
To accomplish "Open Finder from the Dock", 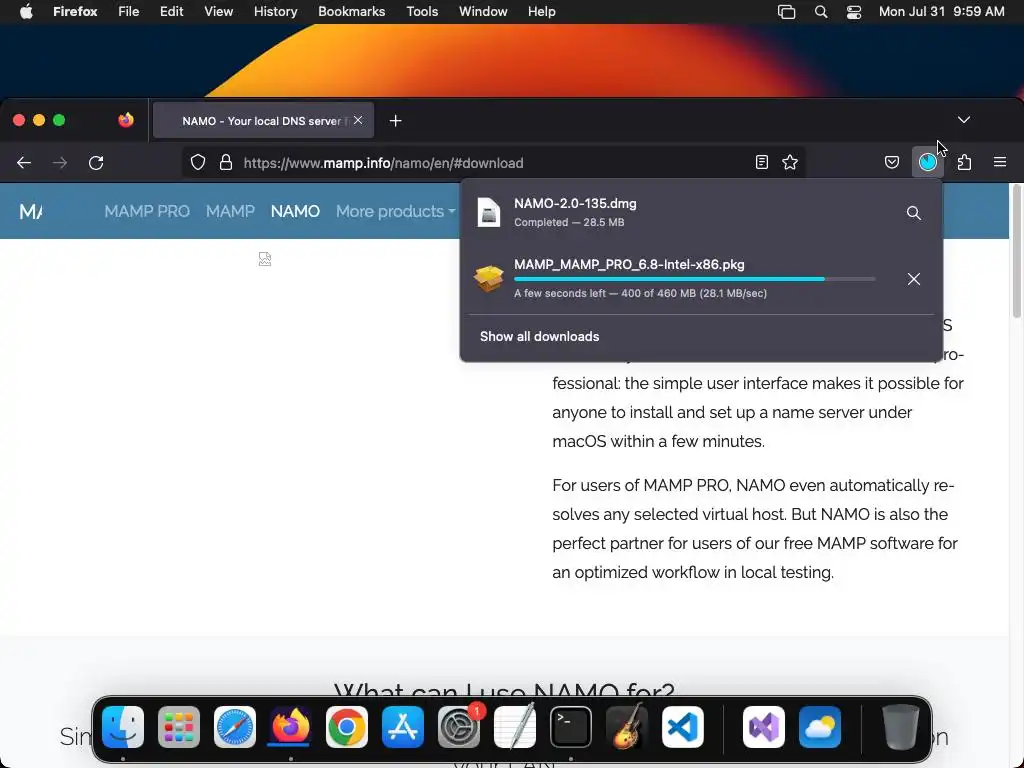I will [123, 727].
